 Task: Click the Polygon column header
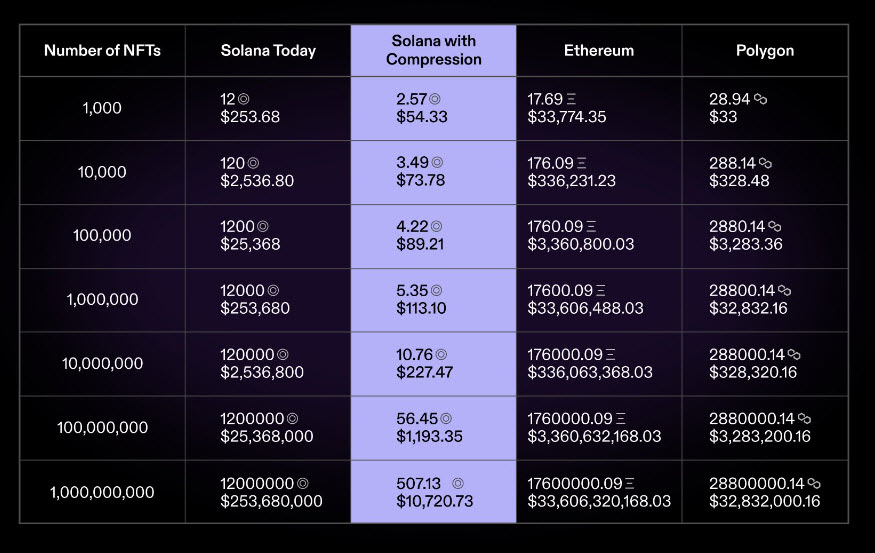click(x=765, y=51)
